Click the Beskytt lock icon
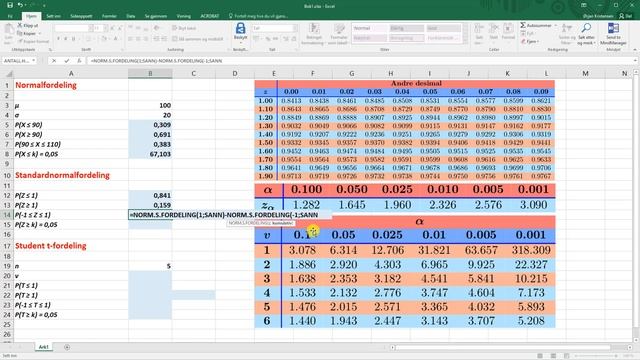This screenshot has height=360, width=640. click(240, 29)
